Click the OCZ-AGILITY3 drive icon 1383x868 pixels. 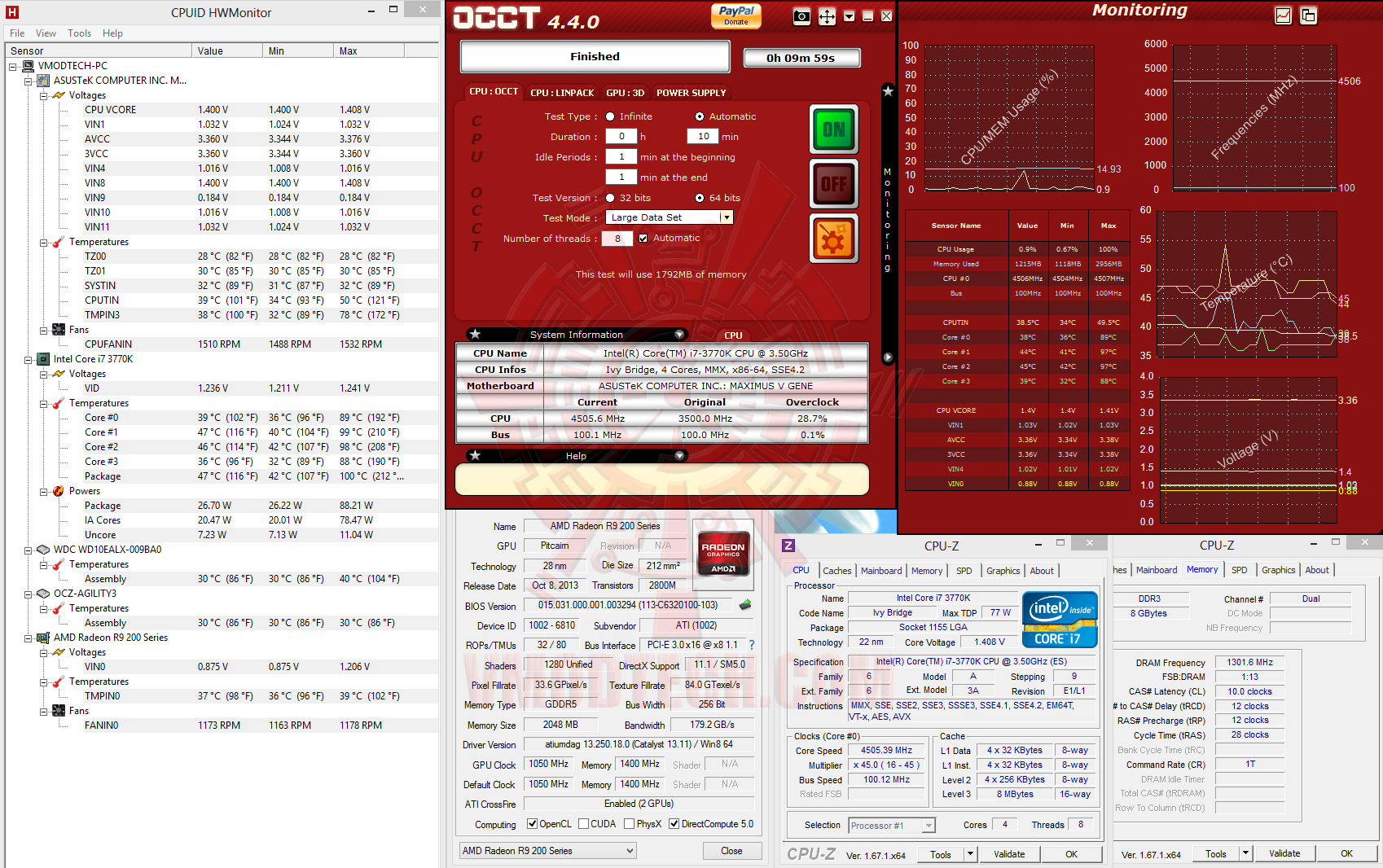click(43, 594)
